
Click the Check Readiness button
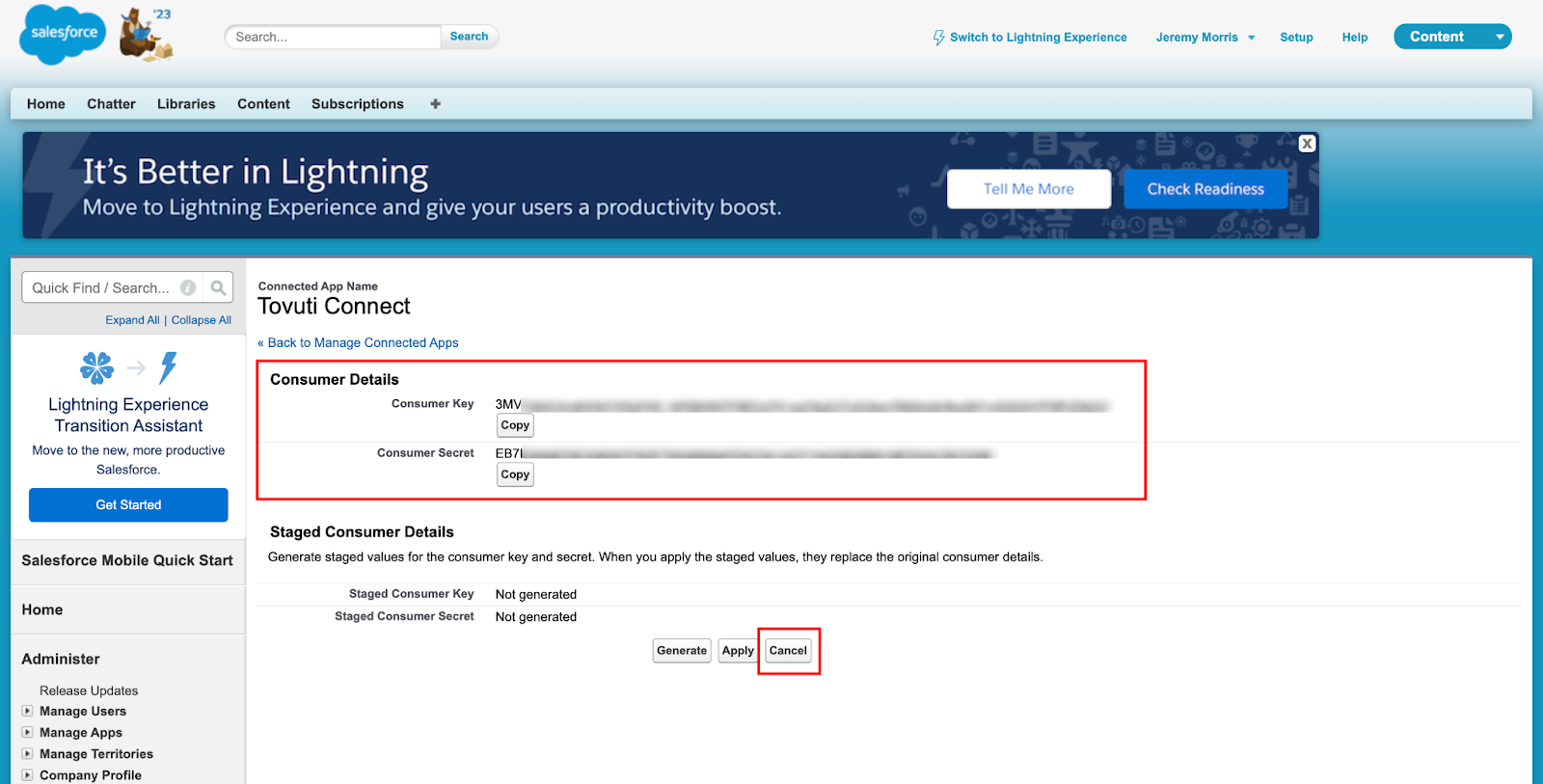[x=1205, y=189]
